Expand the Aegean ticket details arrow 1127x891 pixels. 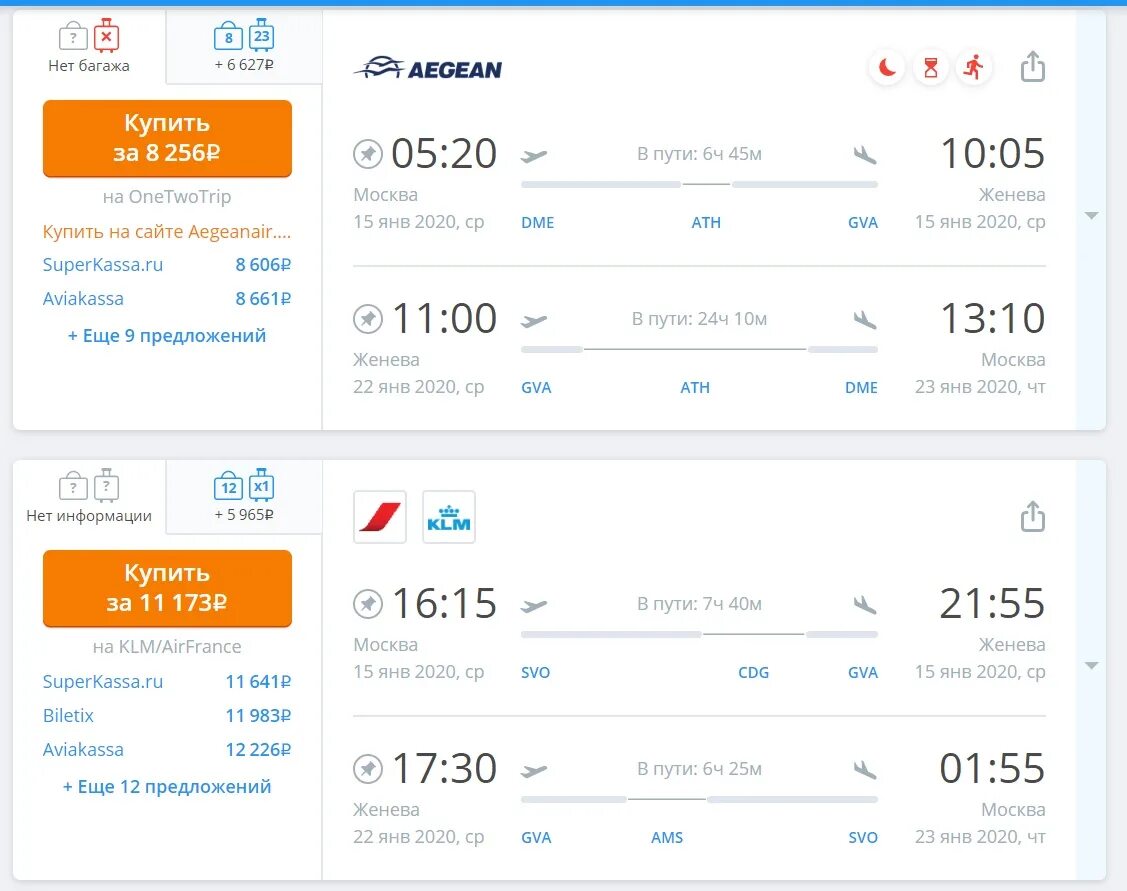point(1091,216)
